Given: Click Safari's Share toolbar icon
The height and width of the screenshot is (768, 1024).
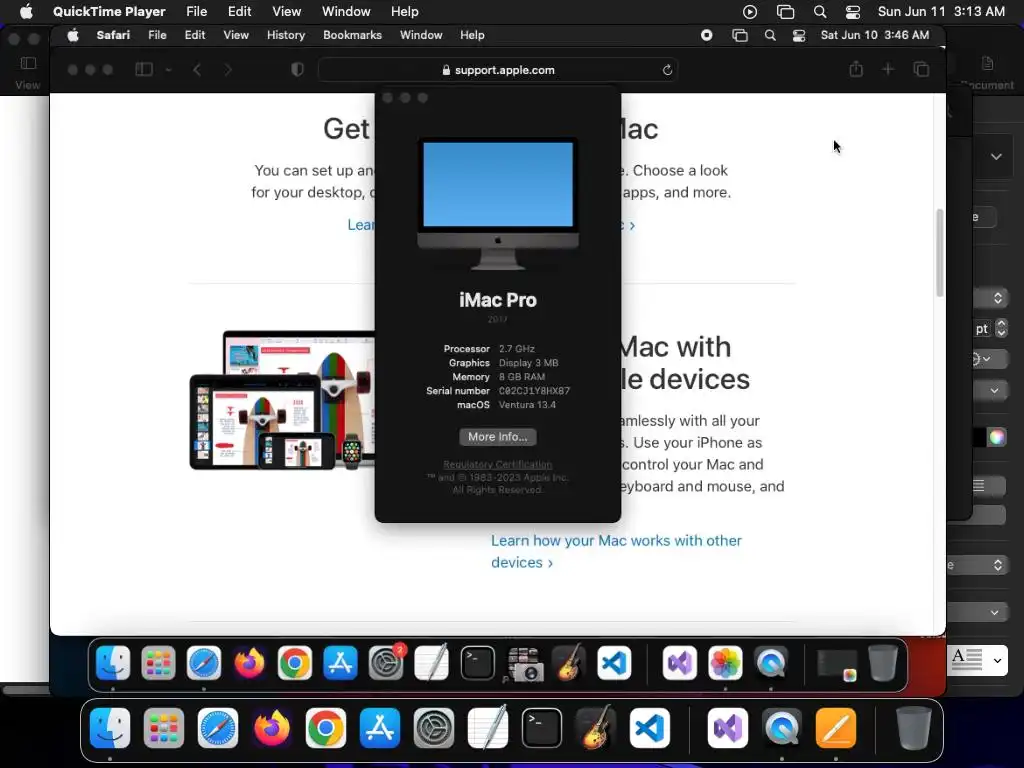Looking at the screenshot, I should click(x=856, y=69).
